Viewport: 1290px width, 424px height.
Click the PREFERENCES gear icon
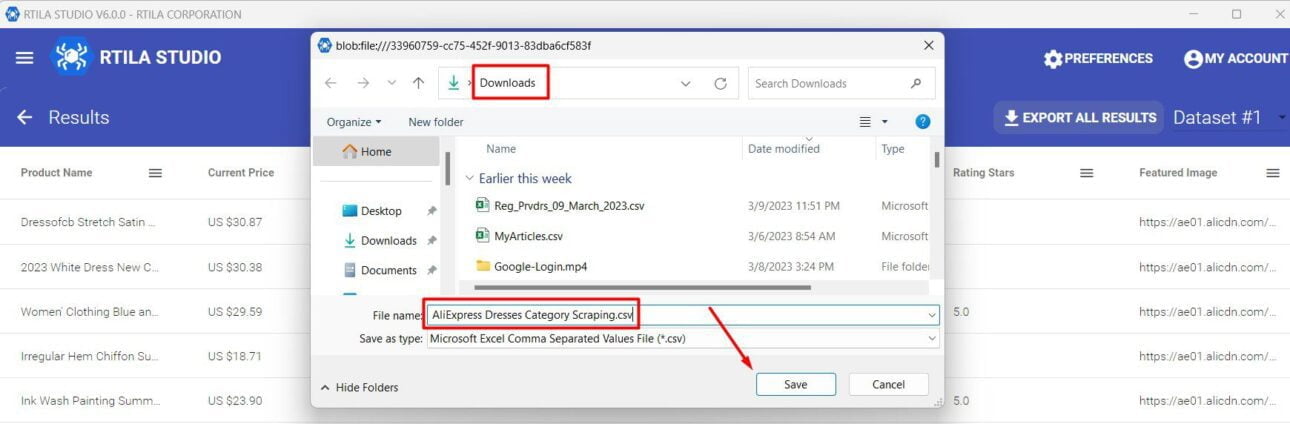(x=1052, y=59)
